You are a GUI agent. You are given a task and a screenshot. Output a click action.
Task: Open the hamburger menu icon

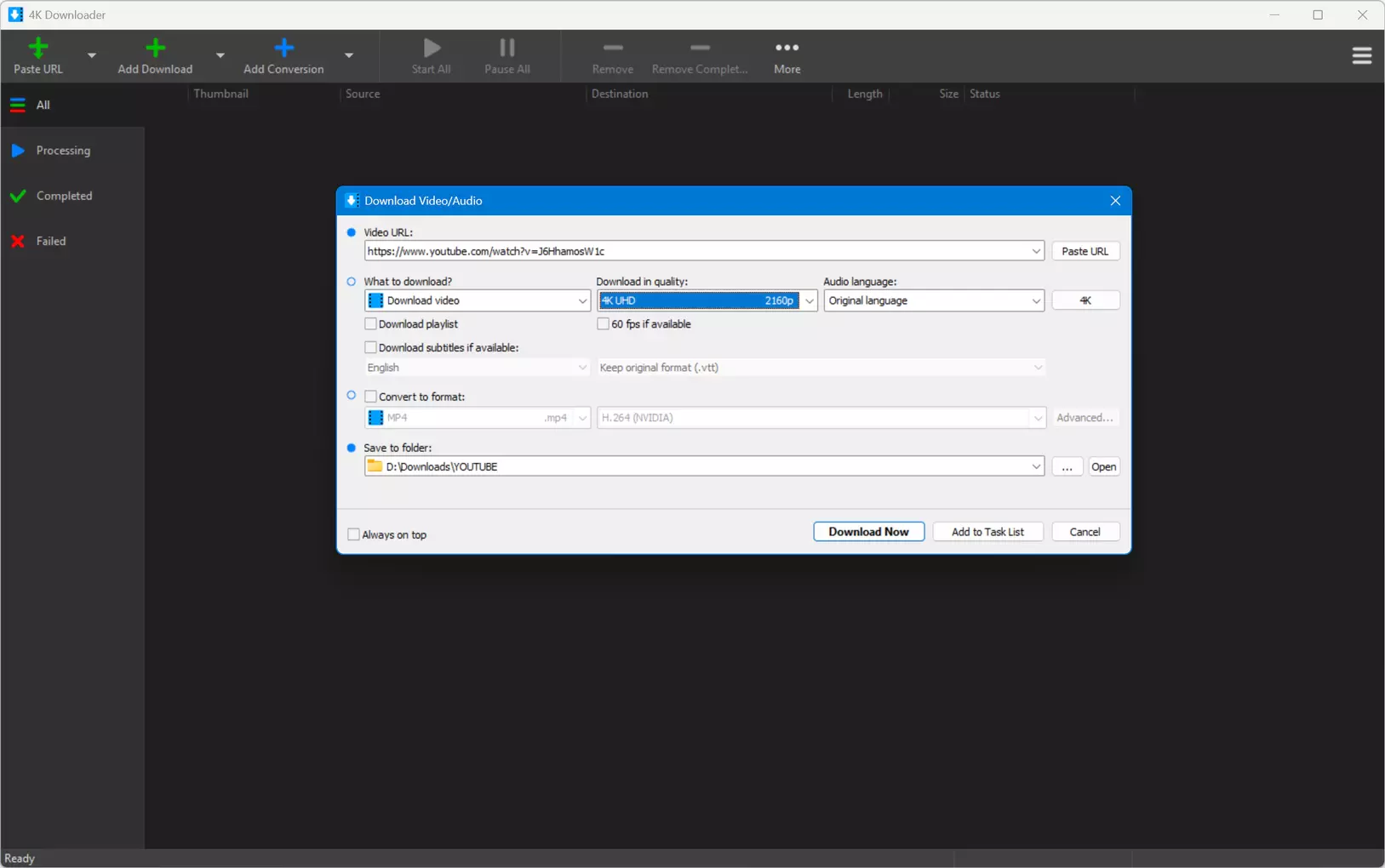pos(1361,56)
